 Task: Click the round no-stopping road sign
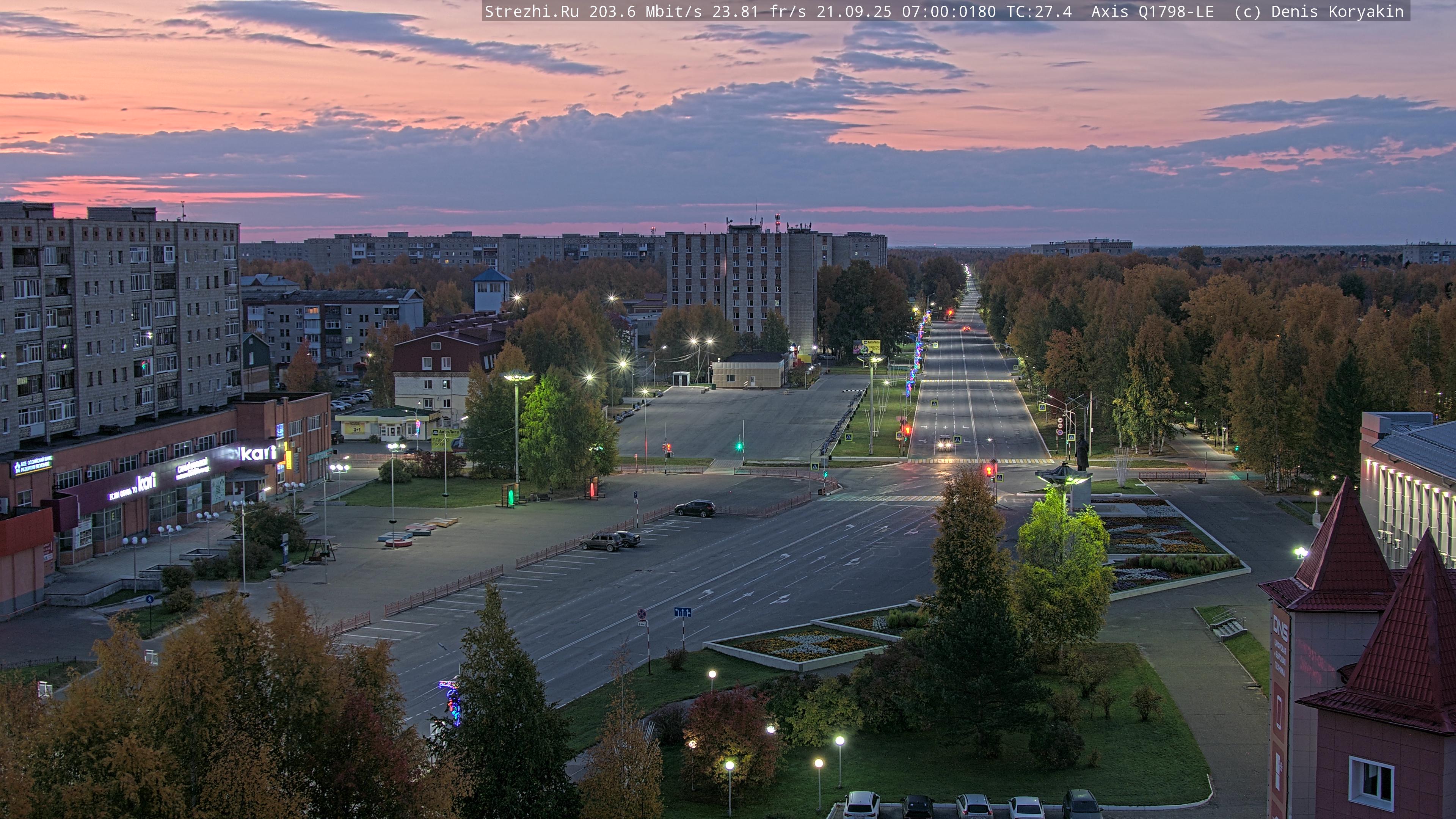(x=642, y=614)
